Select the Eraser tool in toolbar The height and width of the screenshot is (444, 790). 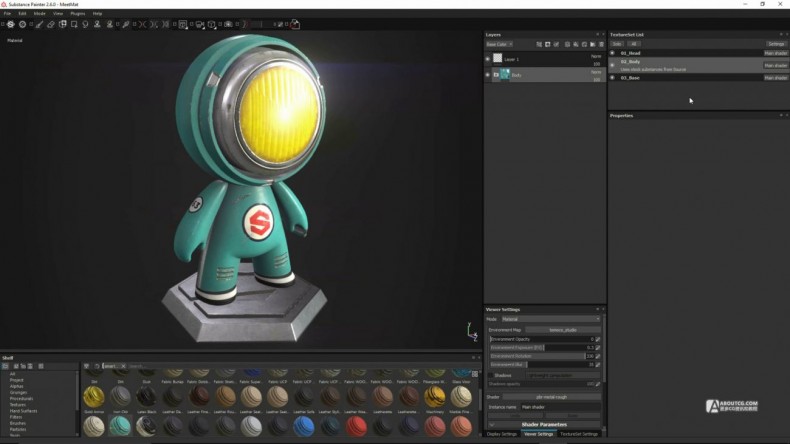click(x=51, y=24)
